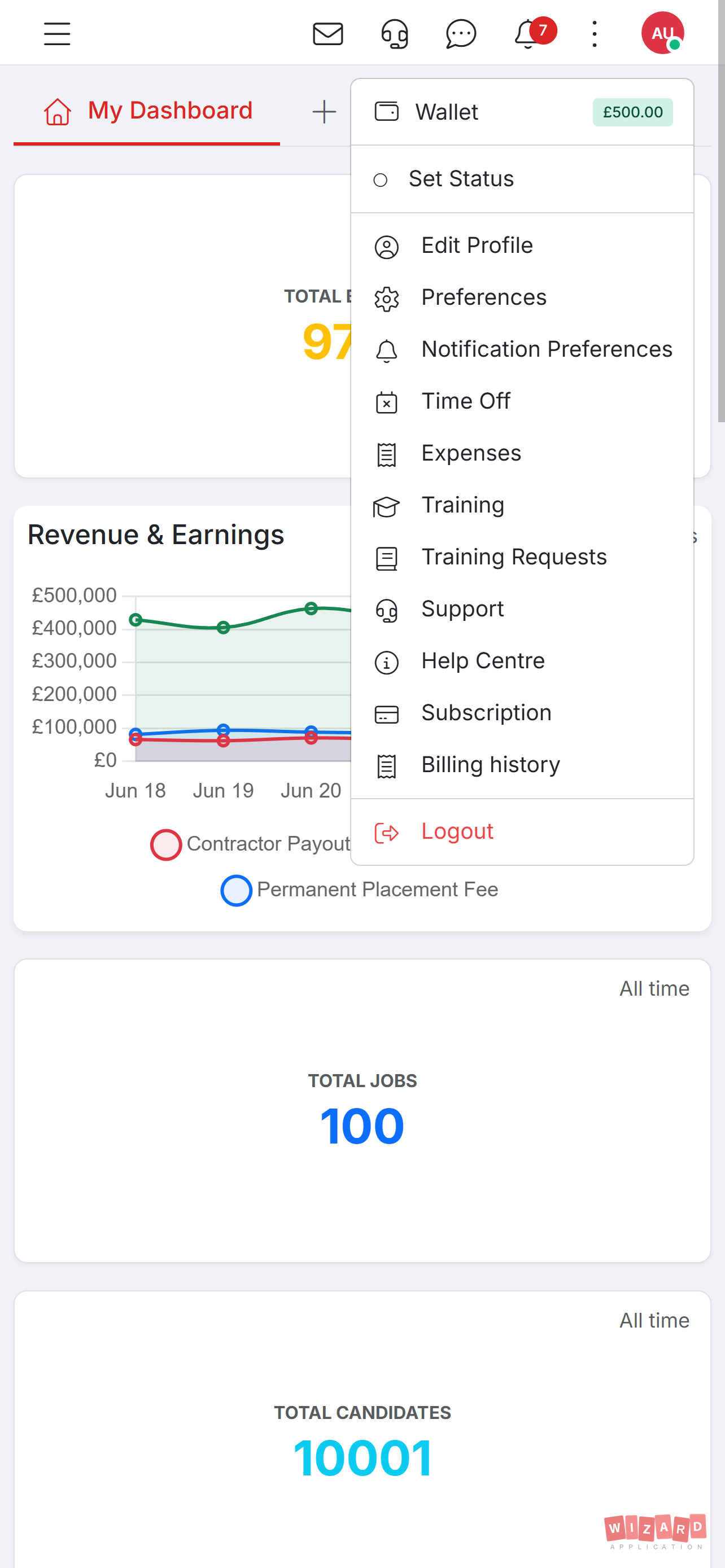Open Billing history menu entry
The height and width of the screenshot is (1568, 725).
[x=522, y=765]
